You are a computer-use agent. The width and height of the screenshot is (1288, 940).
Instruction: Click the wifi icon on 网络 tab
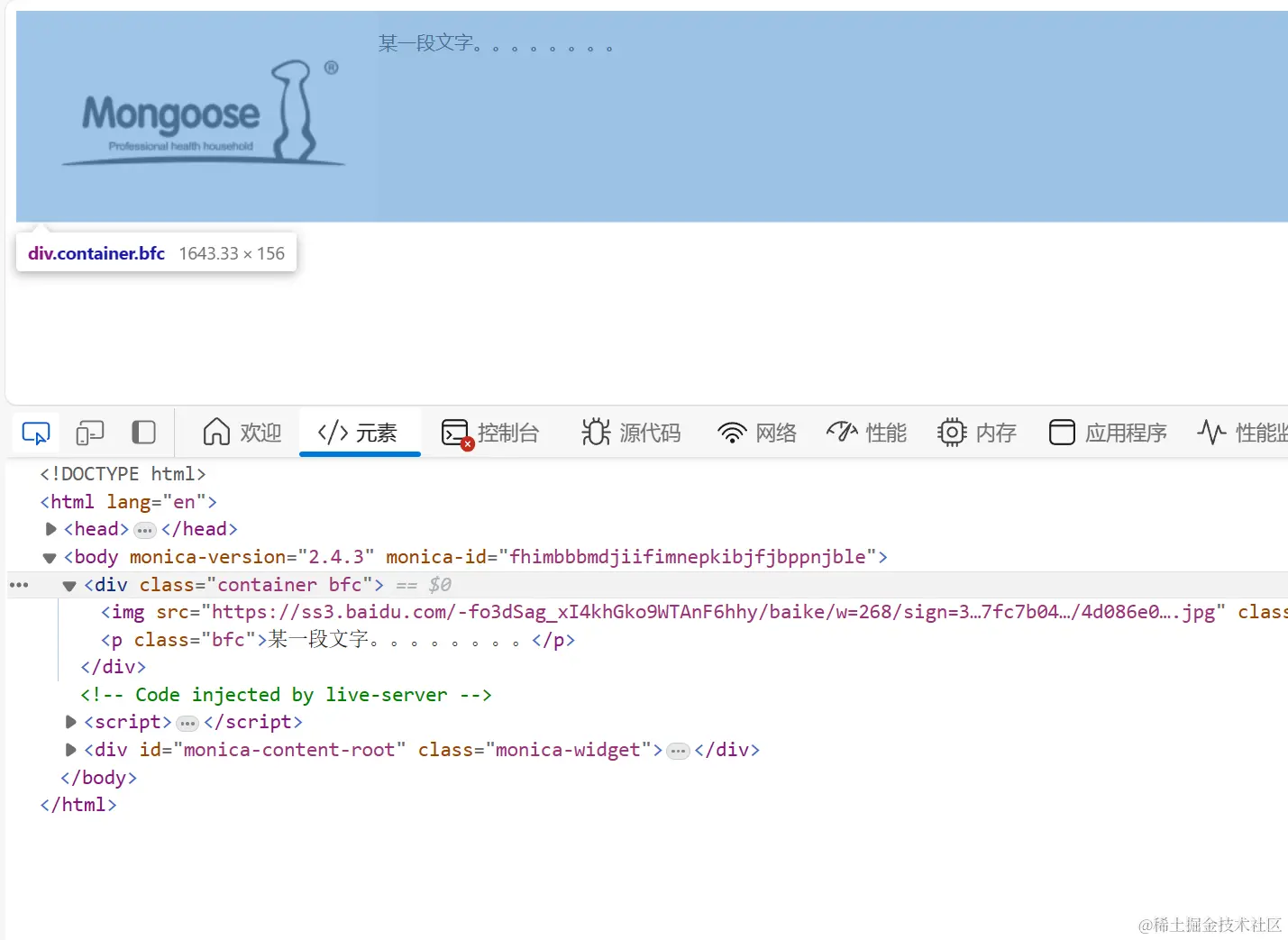(732, 433)
